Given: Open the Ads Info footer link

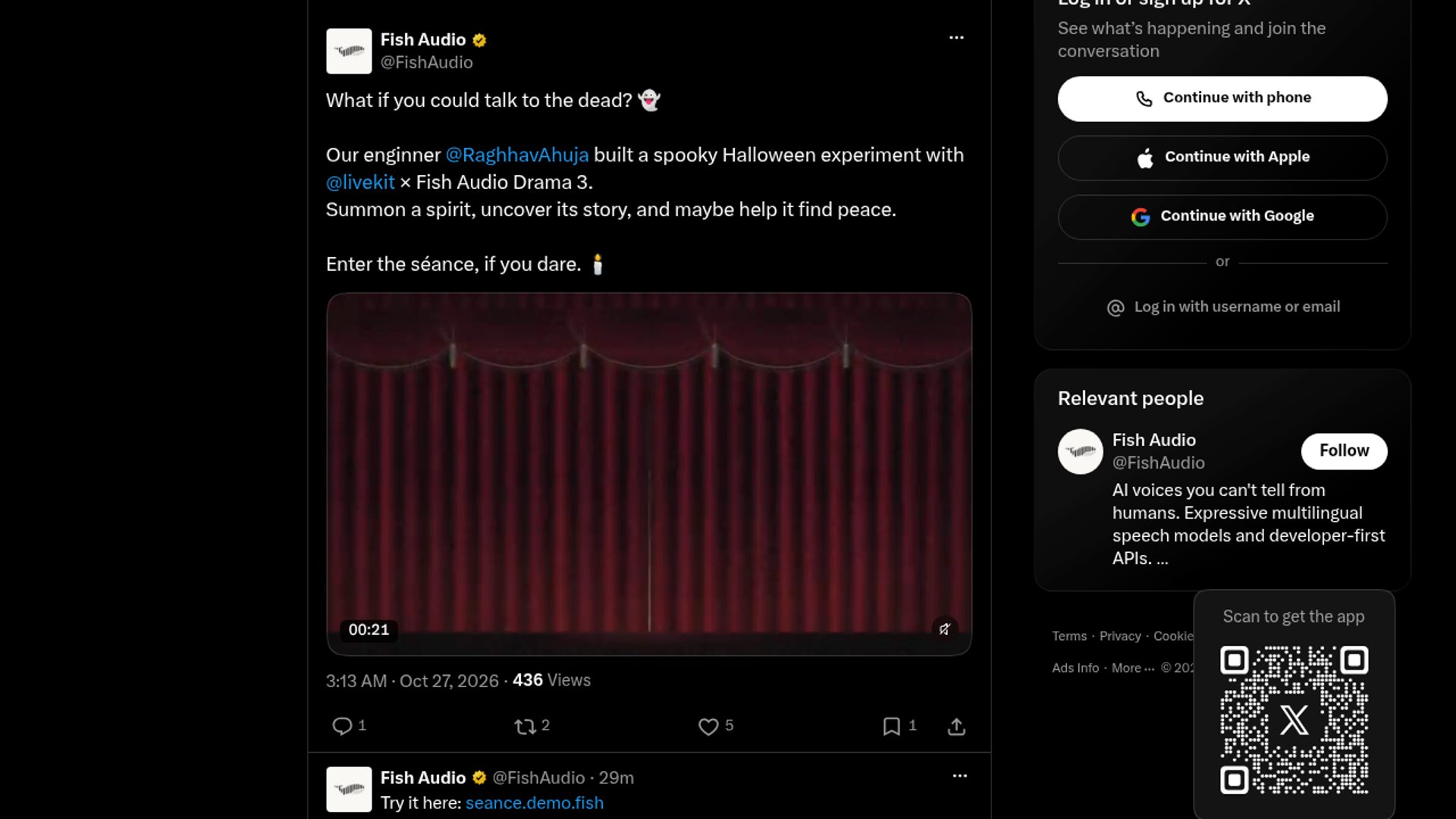Looking at the screenshot, I should click(1075, 668).
